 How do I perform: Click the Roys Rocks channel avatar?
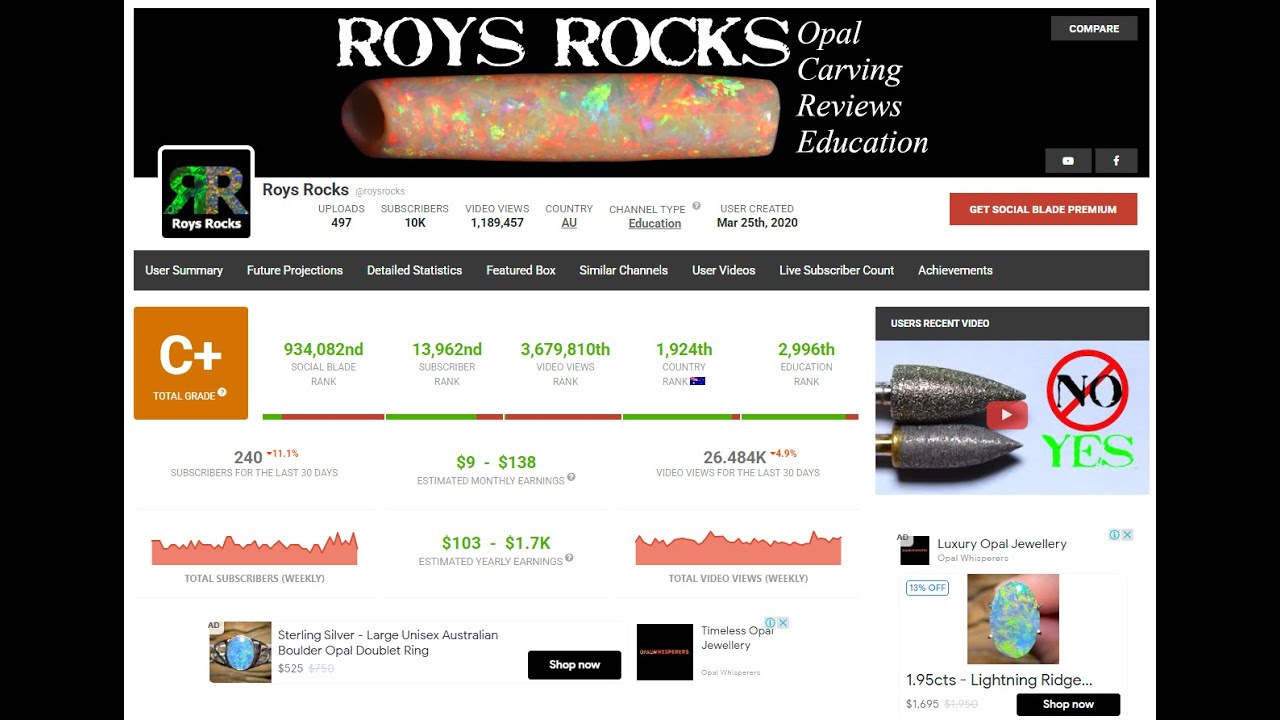tap(206, 193)
